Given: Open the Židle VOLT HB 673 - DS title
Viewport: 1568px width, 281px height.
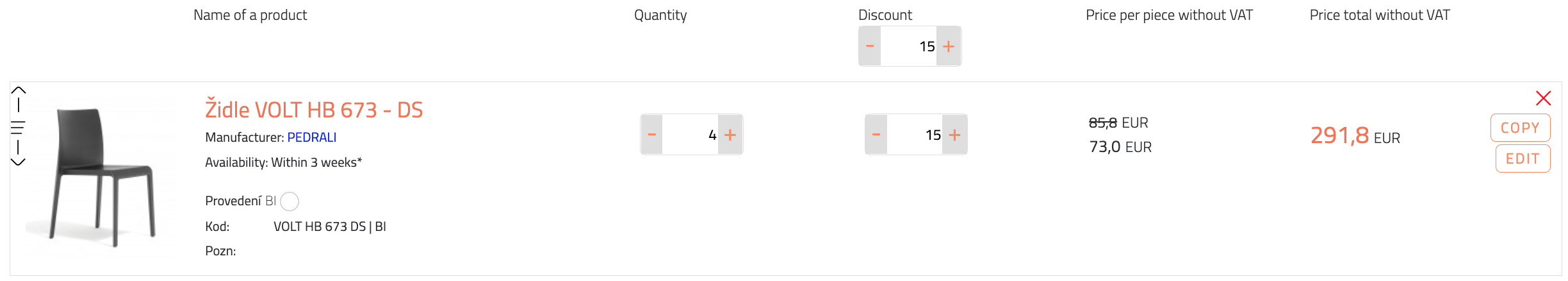Looking at the screenshot, I should (x=314, y=110).
